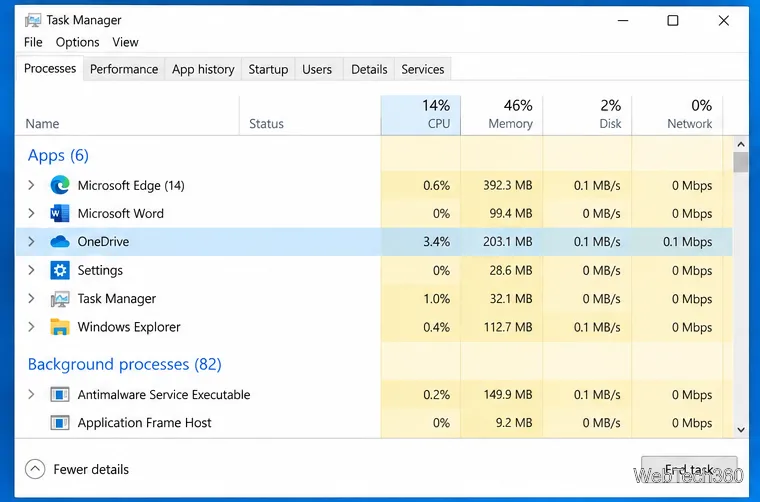Click the vertical scrollbar thumb
This screenshot has height=502, width=760.
[x=741, y=162]
